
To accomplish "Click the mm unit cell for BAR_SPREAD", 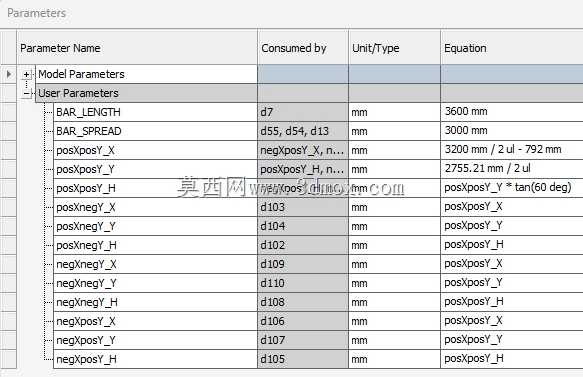I will coord(394,131).
